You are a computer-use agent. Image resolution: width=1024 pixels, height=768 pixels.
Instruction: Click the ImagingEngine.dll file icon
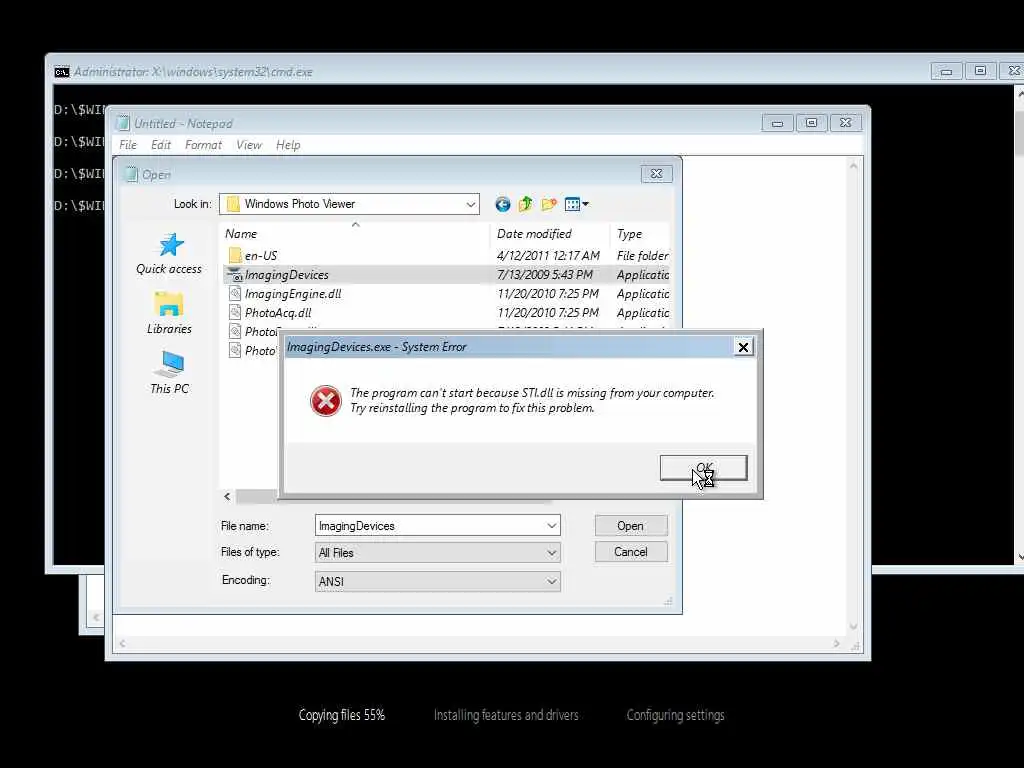(x=235, y=294)
